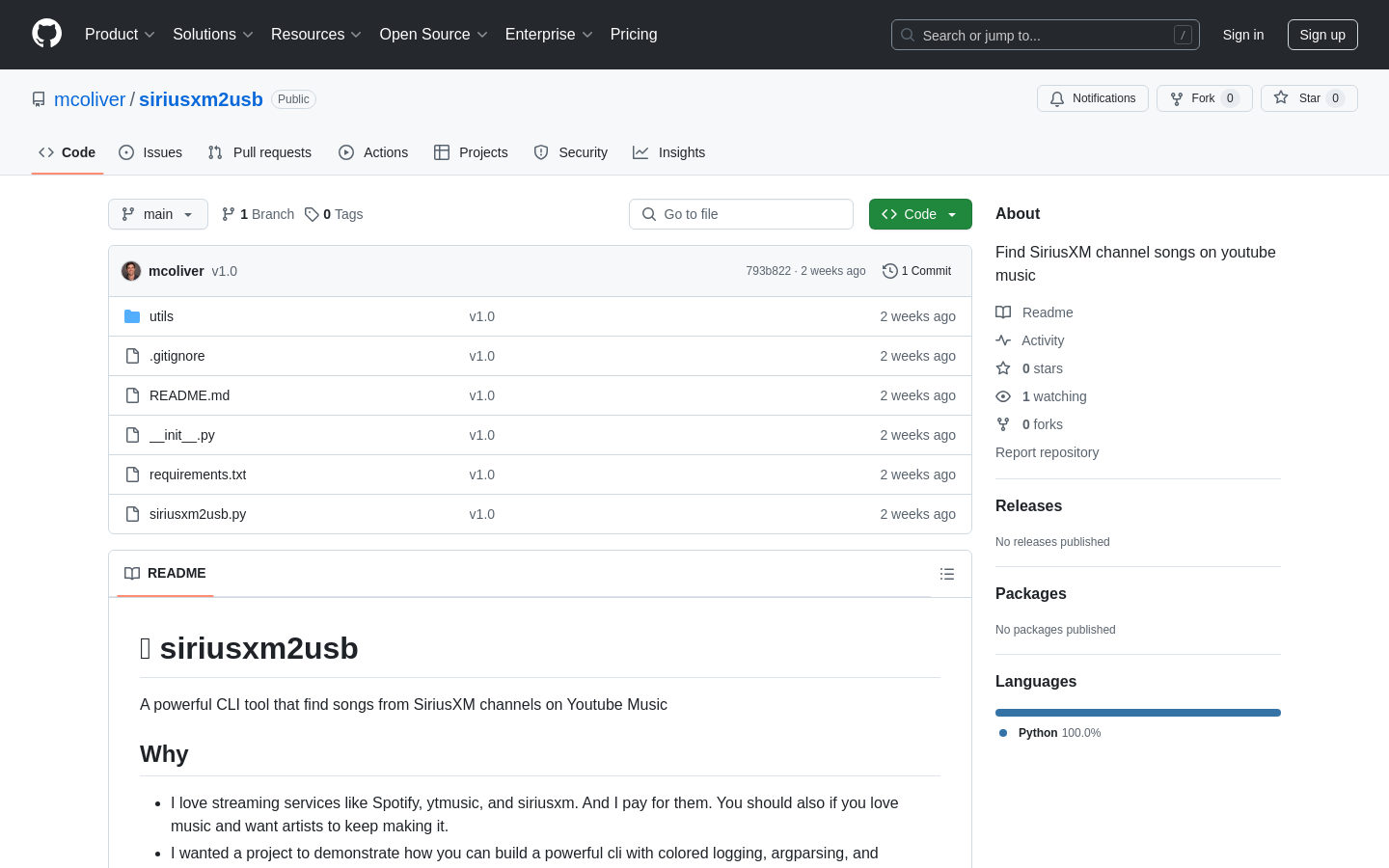Click the eye icon next to watching
This screenshot has height=868, width=1389.
pos(1003,396)
